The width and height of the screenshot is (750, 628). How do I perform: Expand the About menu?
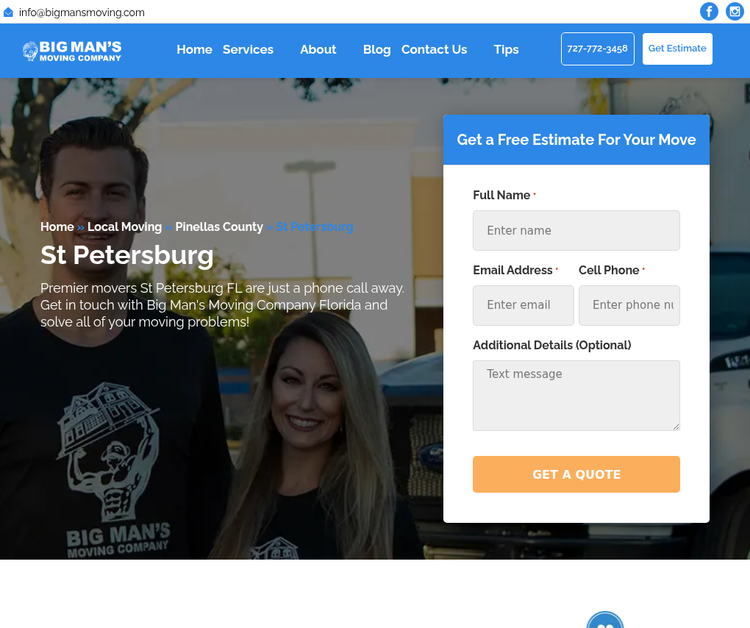pos(318,50)
